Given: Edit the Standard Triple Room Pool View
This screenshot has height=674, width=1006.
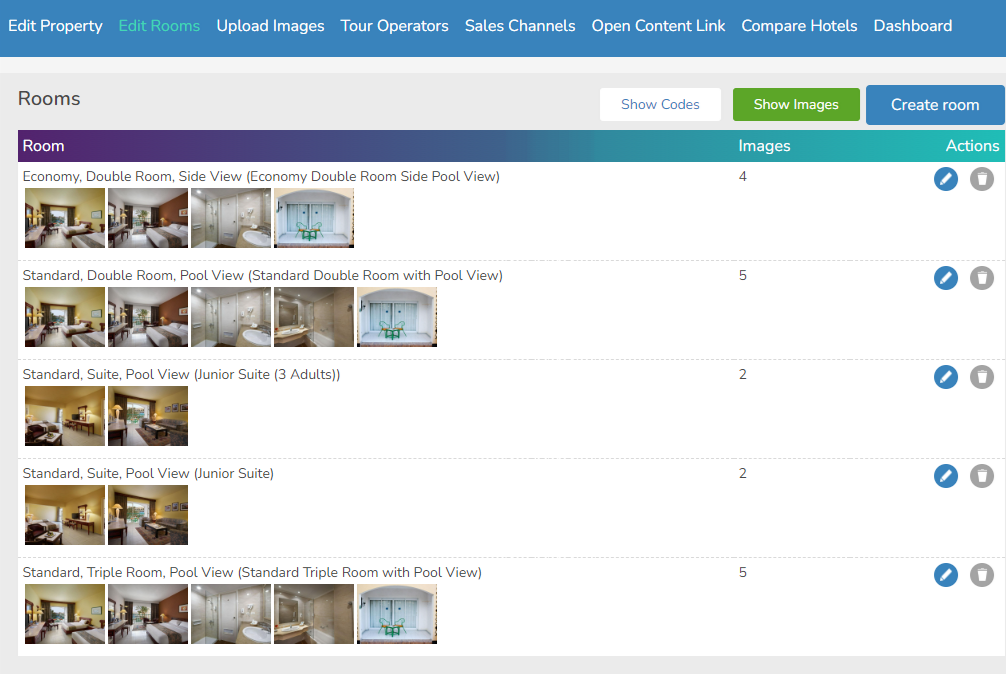Looking at the screenshot, I should [x=946, y=575].
